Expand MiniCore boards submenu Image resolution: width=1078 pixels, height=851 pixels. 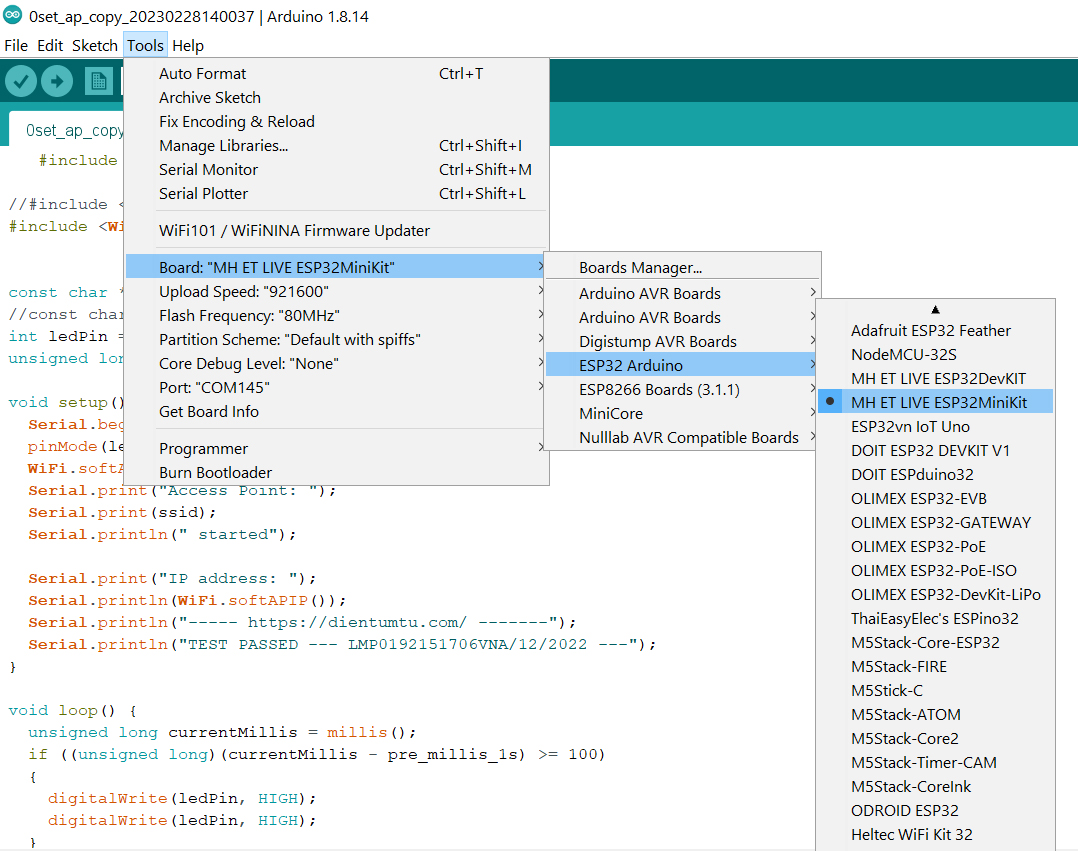(682, 414)
